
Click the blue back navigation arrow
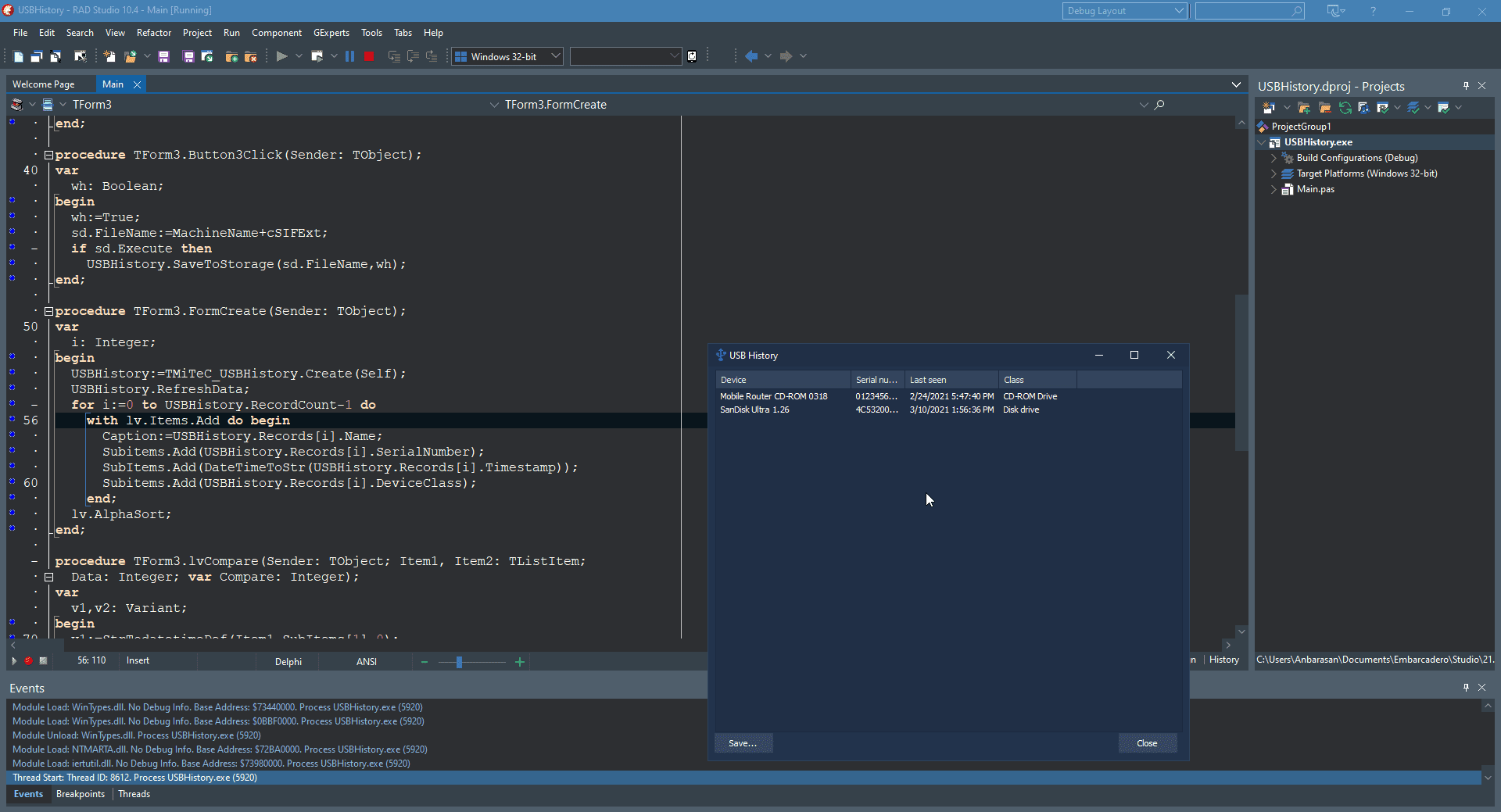[x=750, y=56]
